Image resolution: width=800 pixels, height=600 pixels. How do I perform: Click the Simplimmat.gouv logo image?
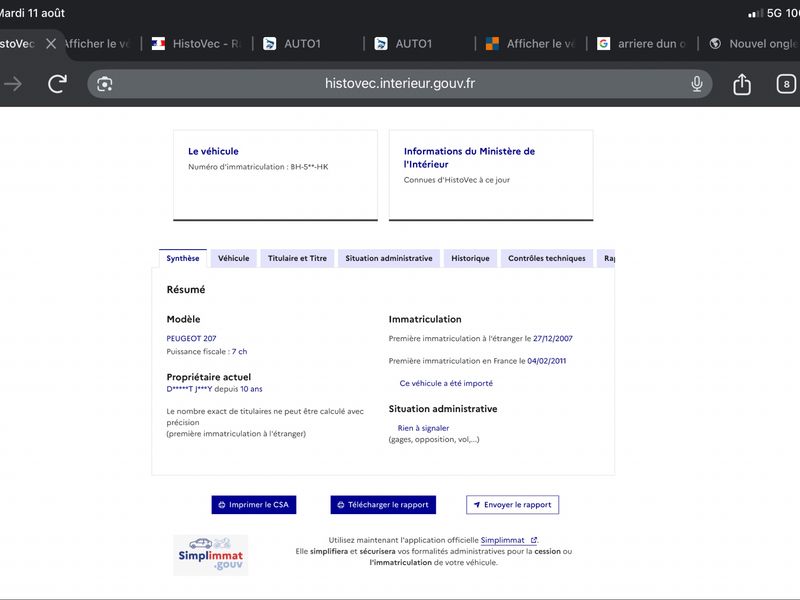[x=210, y=555]
